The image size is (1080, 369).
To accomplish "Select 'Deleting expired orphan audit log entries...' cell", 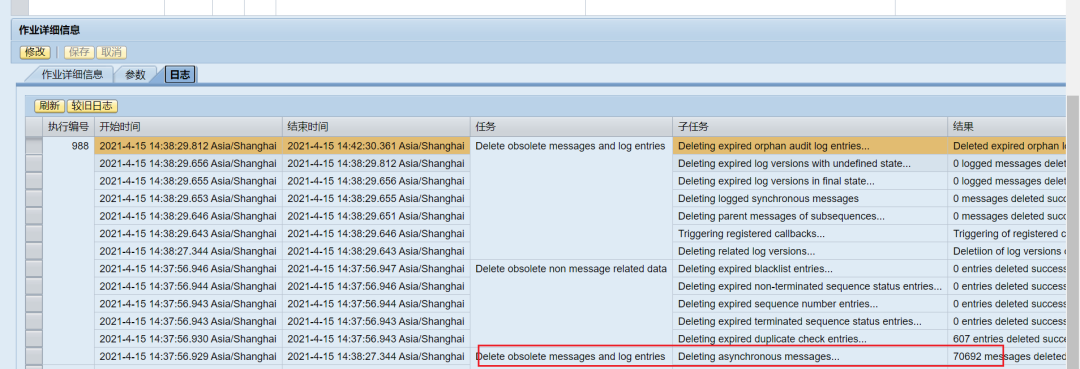I will click(810, 146).
